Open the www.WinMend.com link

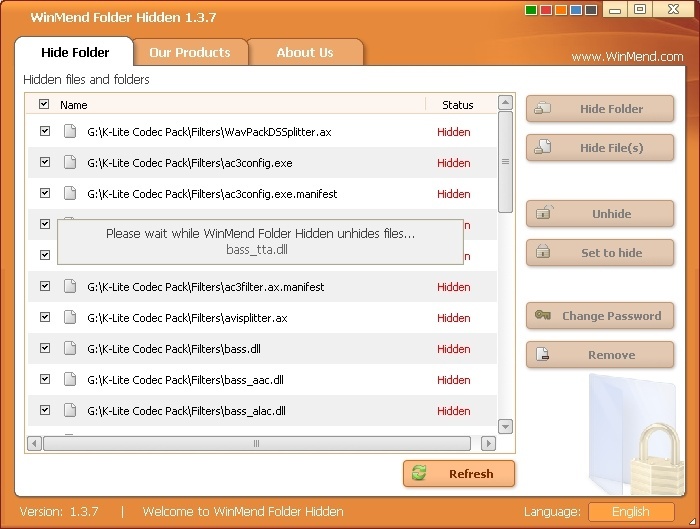[x=627, y=57]
